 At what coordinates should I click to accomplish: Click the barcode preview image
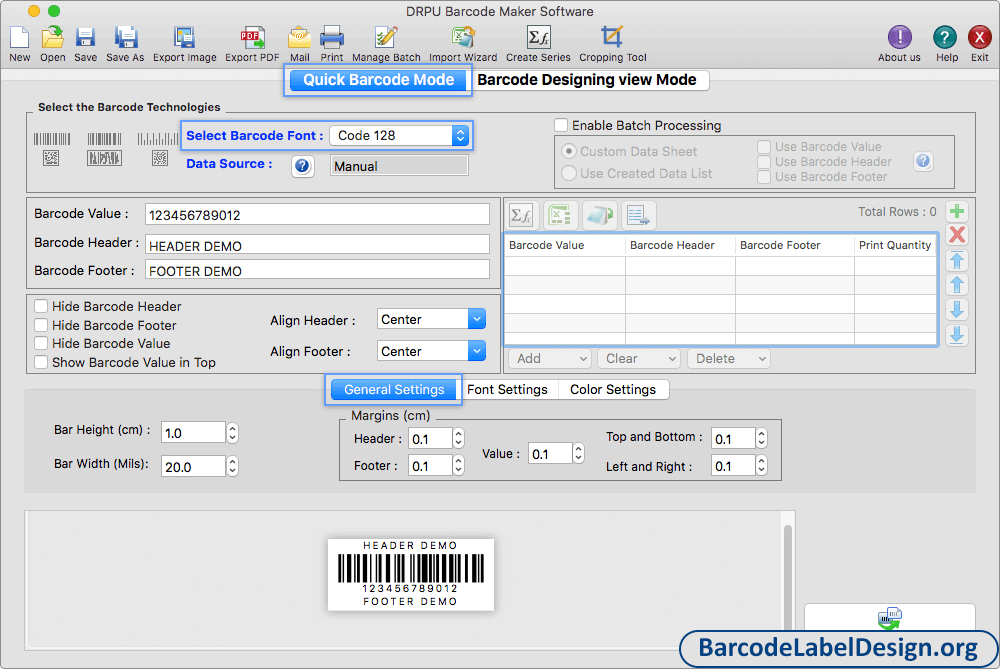(411, 575)
